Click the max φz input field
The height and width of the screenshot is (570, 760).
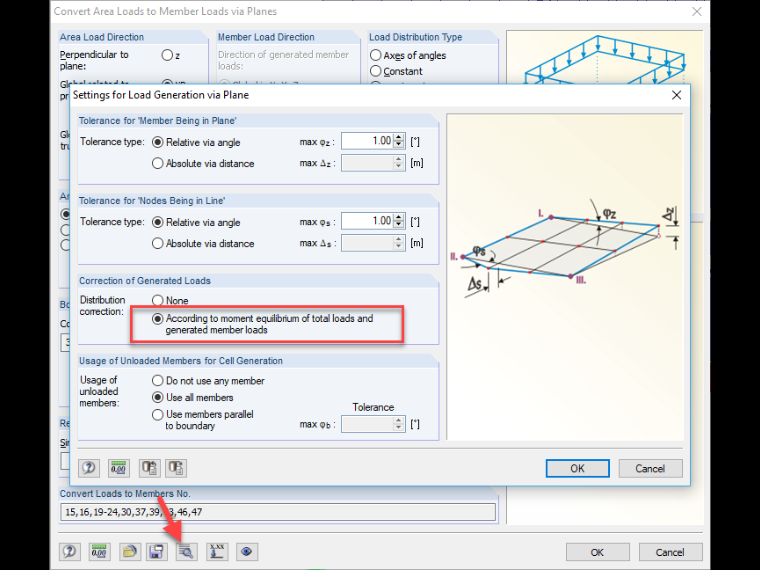(367, 141)
